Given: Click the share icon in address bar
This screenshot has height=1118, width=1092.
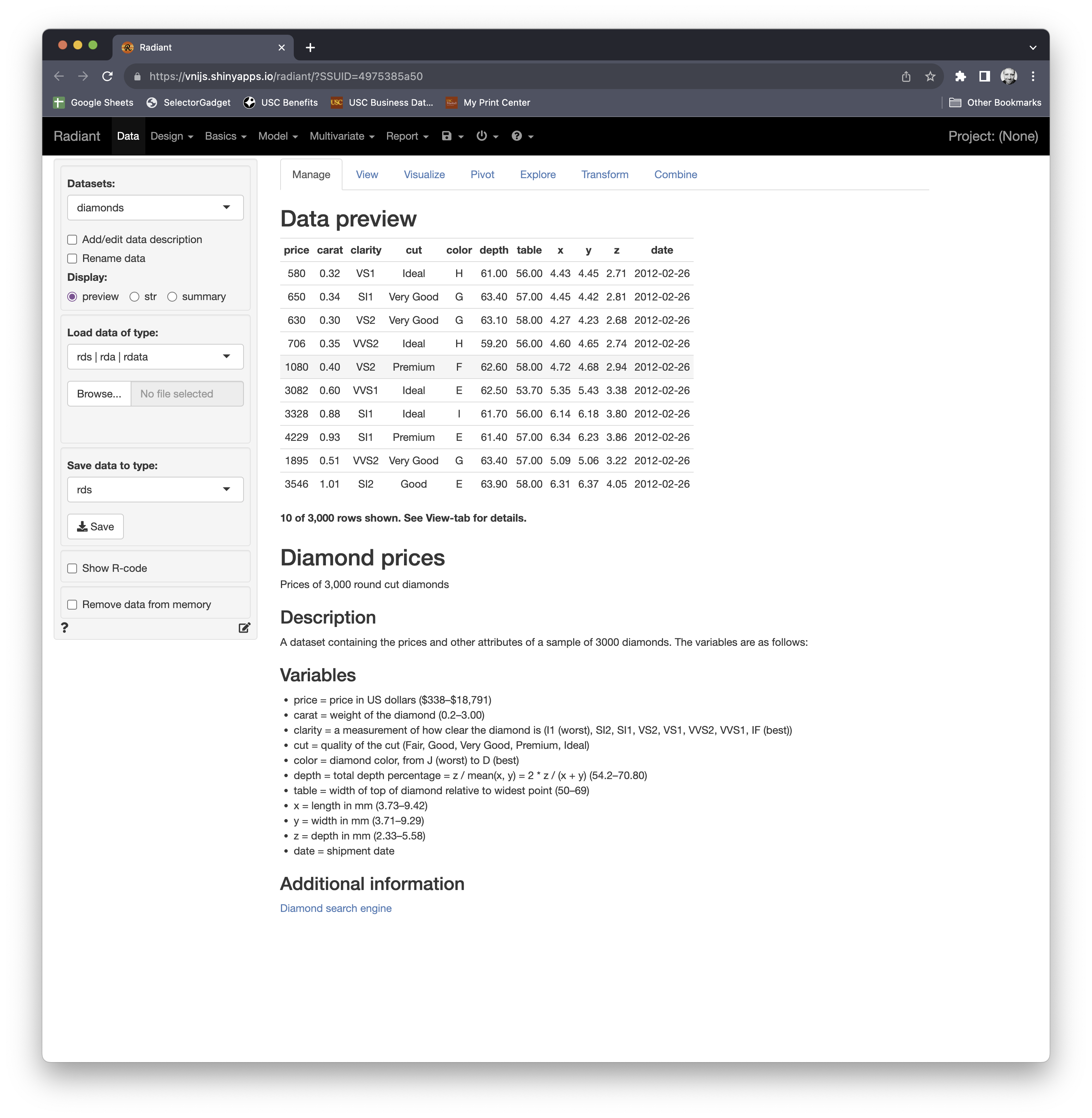Looking at the screenshot, I should (x=905, y=76).
